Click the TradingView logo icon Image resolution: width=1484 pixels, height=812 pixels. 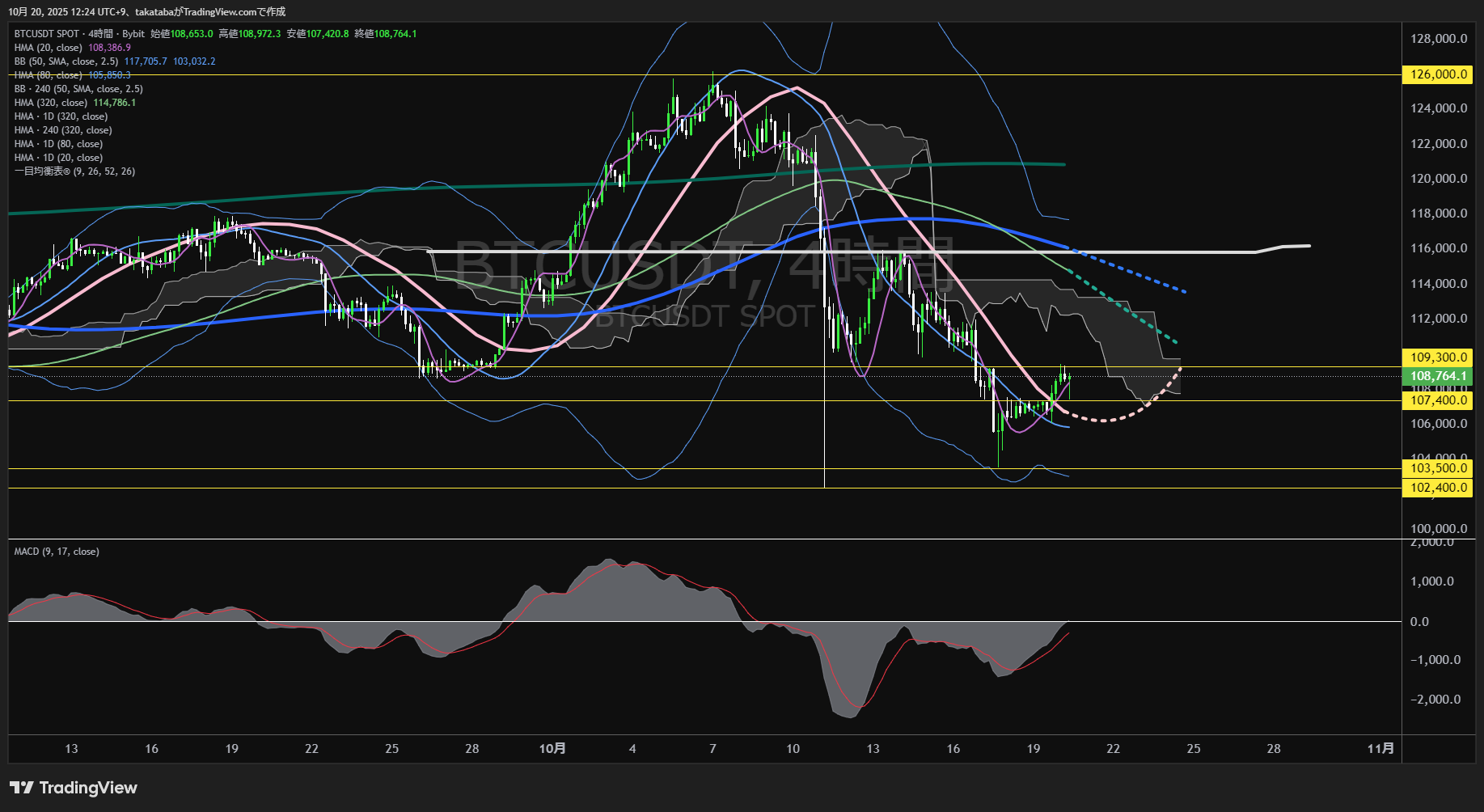coord(22,788)
